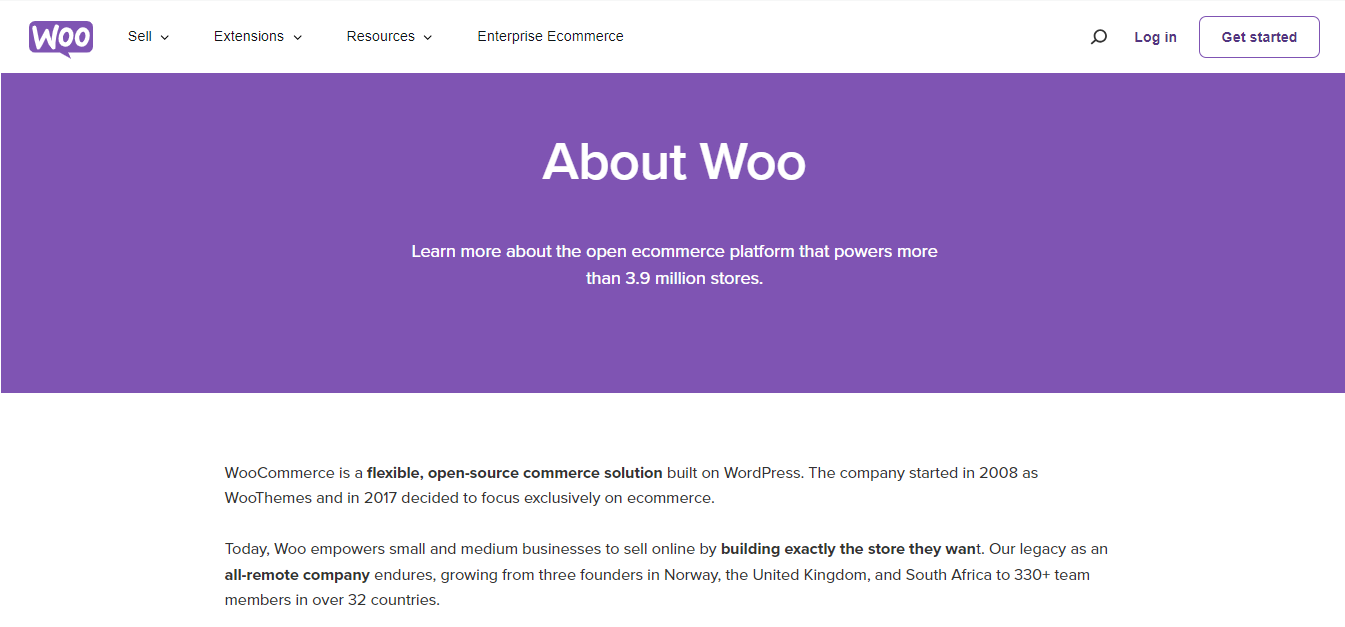Viewport: 1345px width, 627px height.
Task: Expand the Extensions dropdown chevron
Action: coord(297,38)
